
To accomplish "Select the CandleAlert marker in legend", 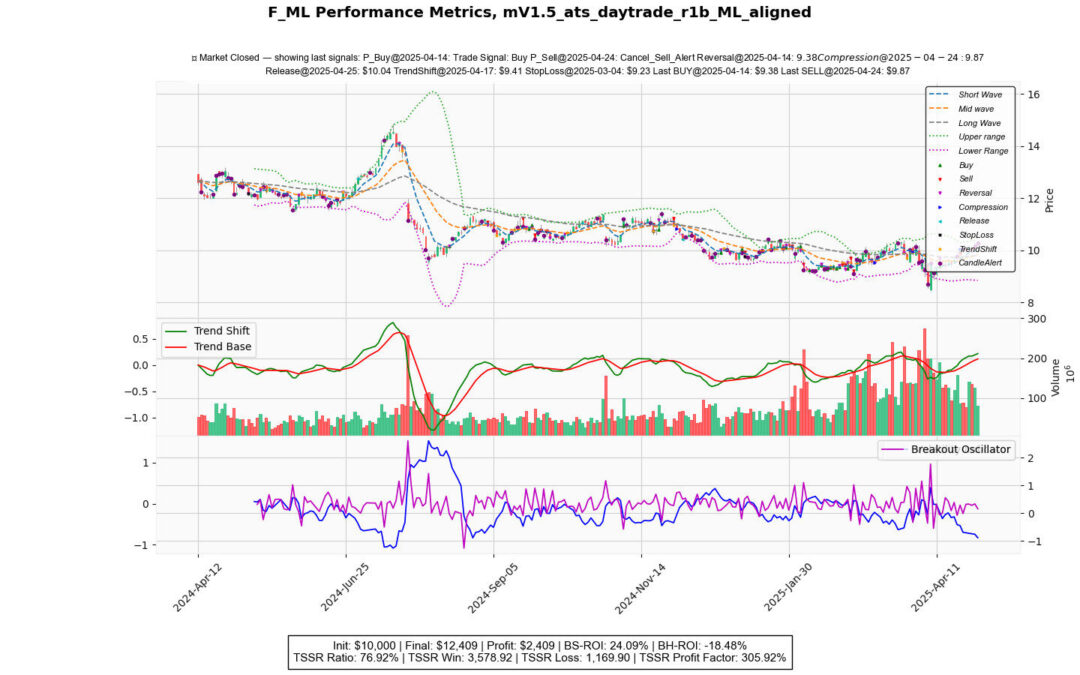I will click(940, 262).
